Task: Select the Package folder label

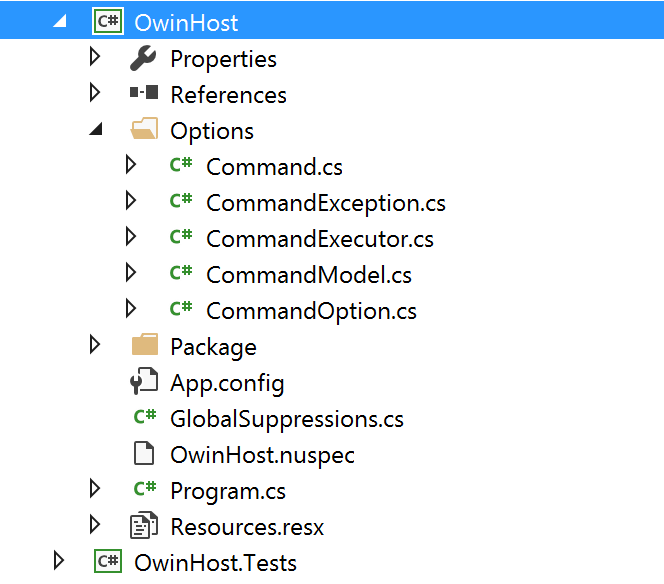Action: pos(213,347)
